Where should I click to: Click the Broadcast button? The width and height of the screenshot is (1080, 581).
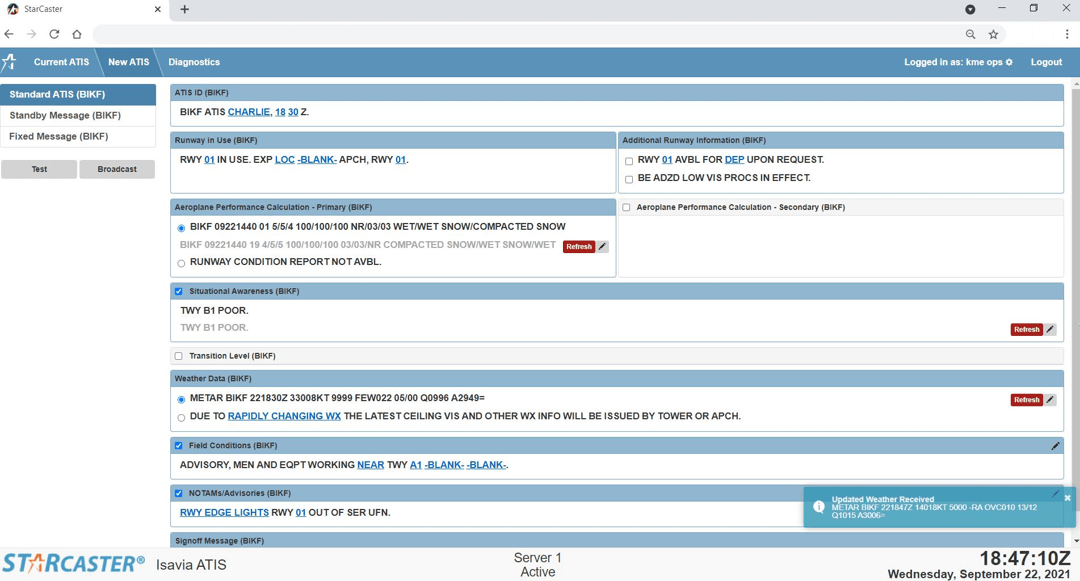coord(117,169)
